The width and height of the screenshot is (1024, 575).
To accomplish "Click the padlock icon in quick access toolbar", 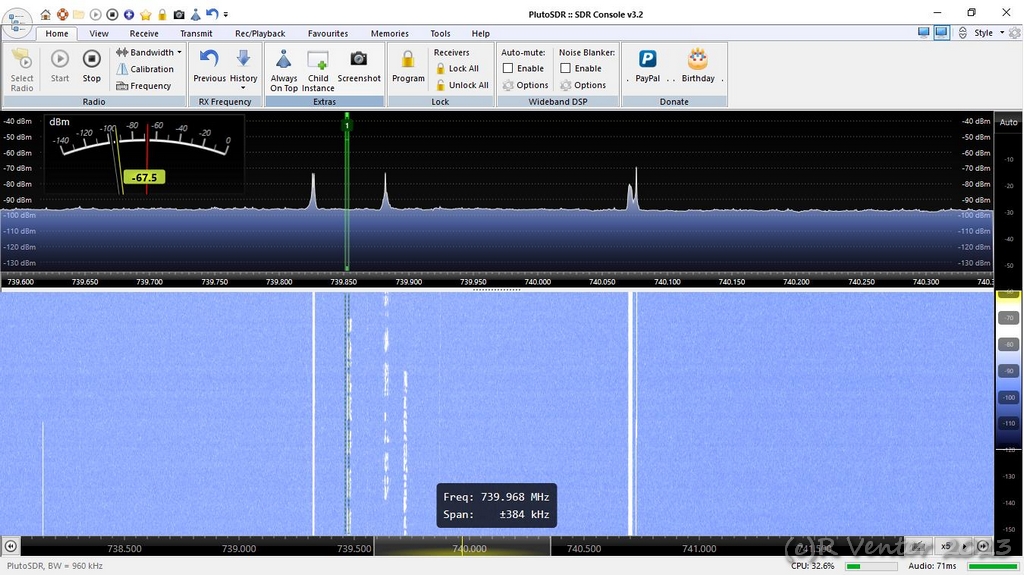I will tap(162, 14).
